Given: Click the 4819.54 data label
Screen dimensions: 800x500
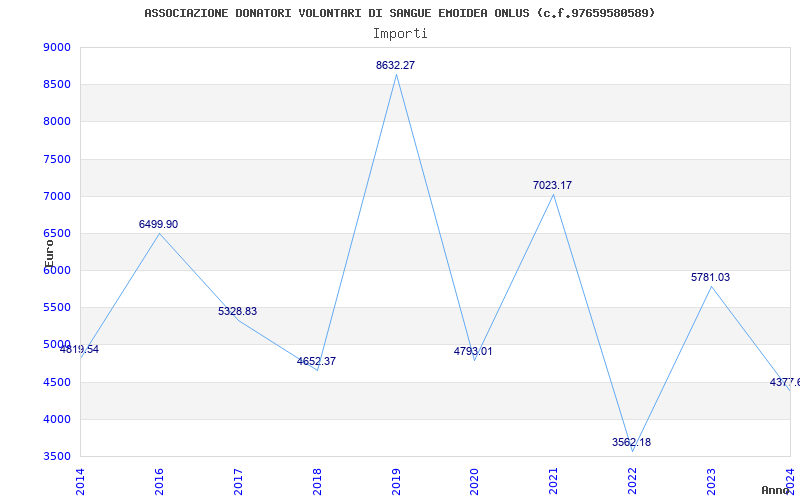Looking at the screenshot, I should tap(79, 349).
